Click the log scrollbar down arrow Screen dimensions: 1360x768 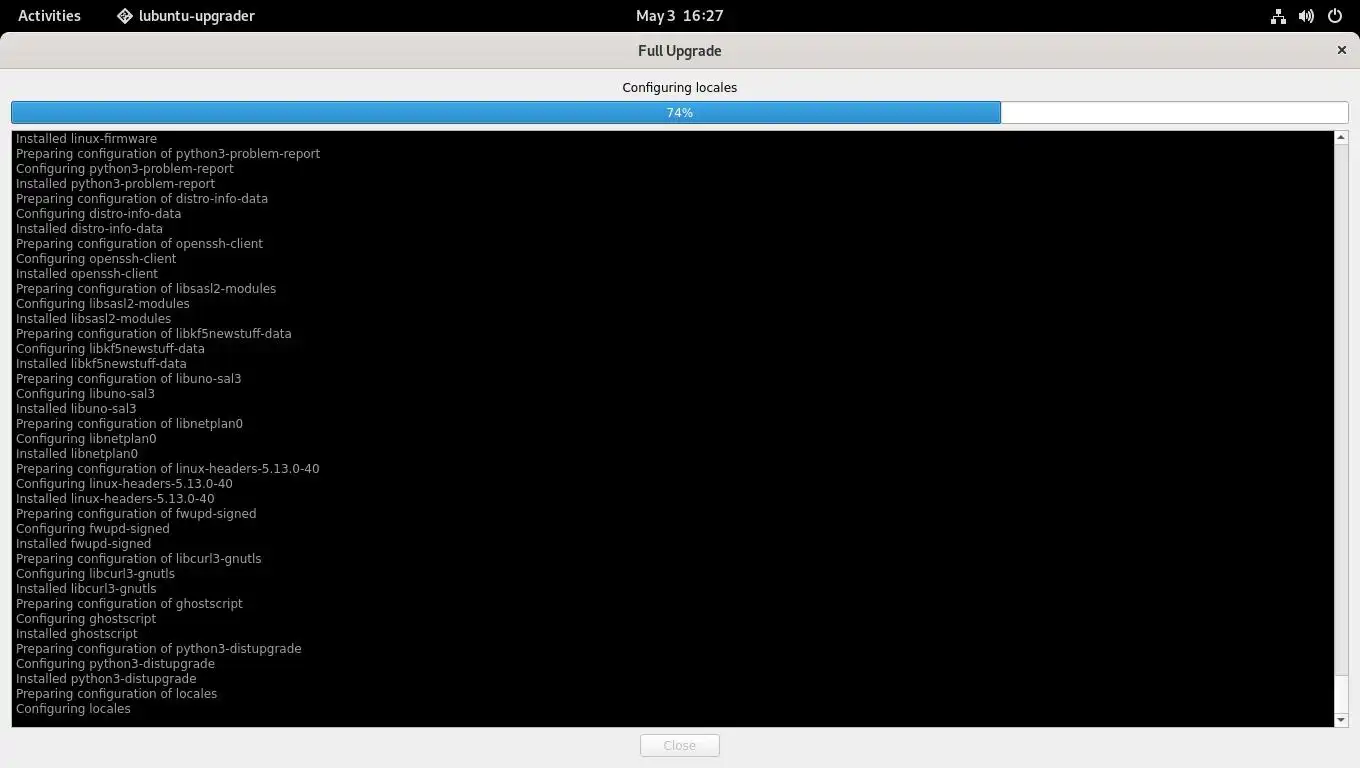(1341, 720)
